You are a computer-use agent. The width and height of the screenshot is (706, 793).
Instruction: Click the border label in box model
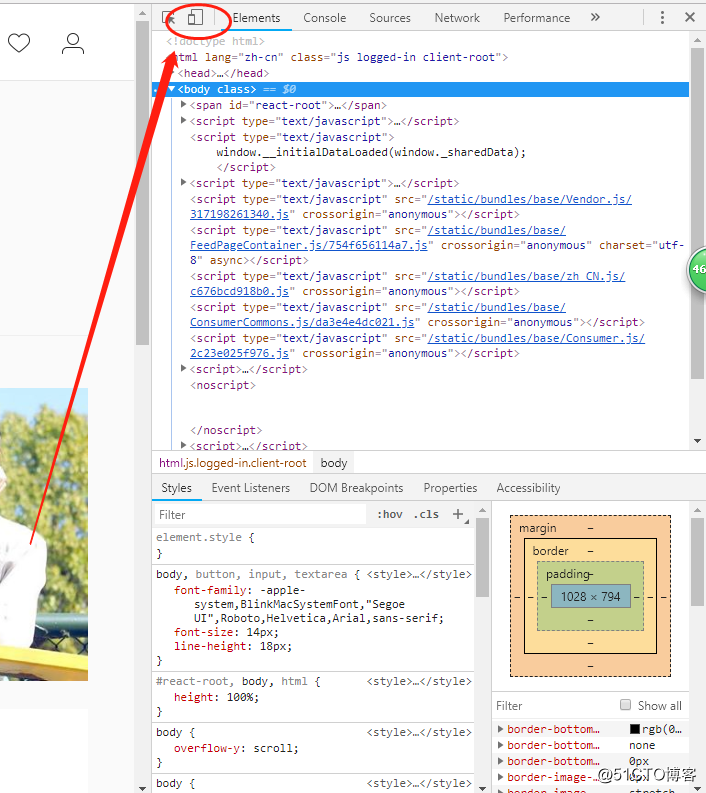(x=550, y=551)
